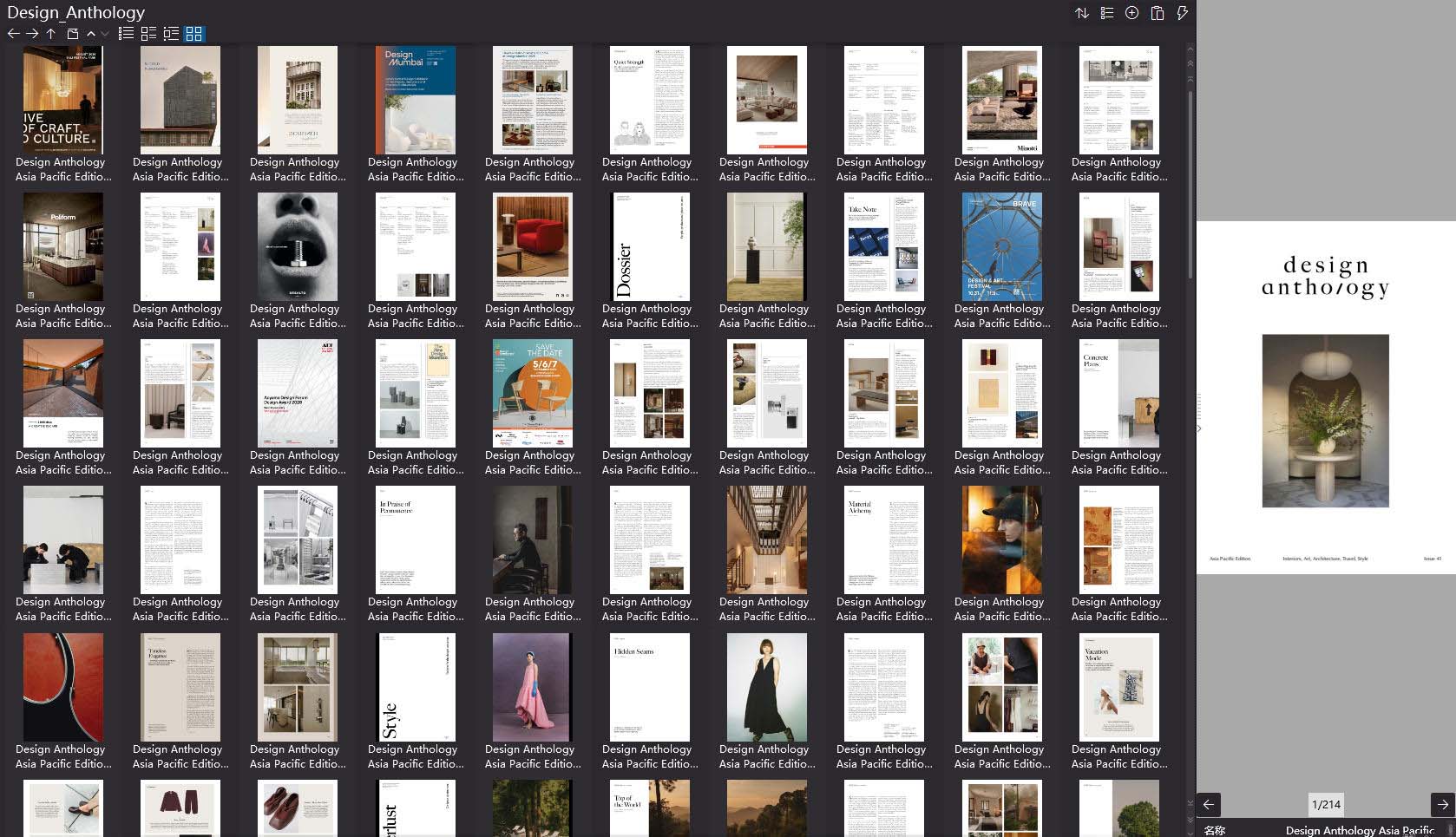Click the sort order icon at top right
The height and width of the screenshot is (837, 1456).
point(1081,12)
